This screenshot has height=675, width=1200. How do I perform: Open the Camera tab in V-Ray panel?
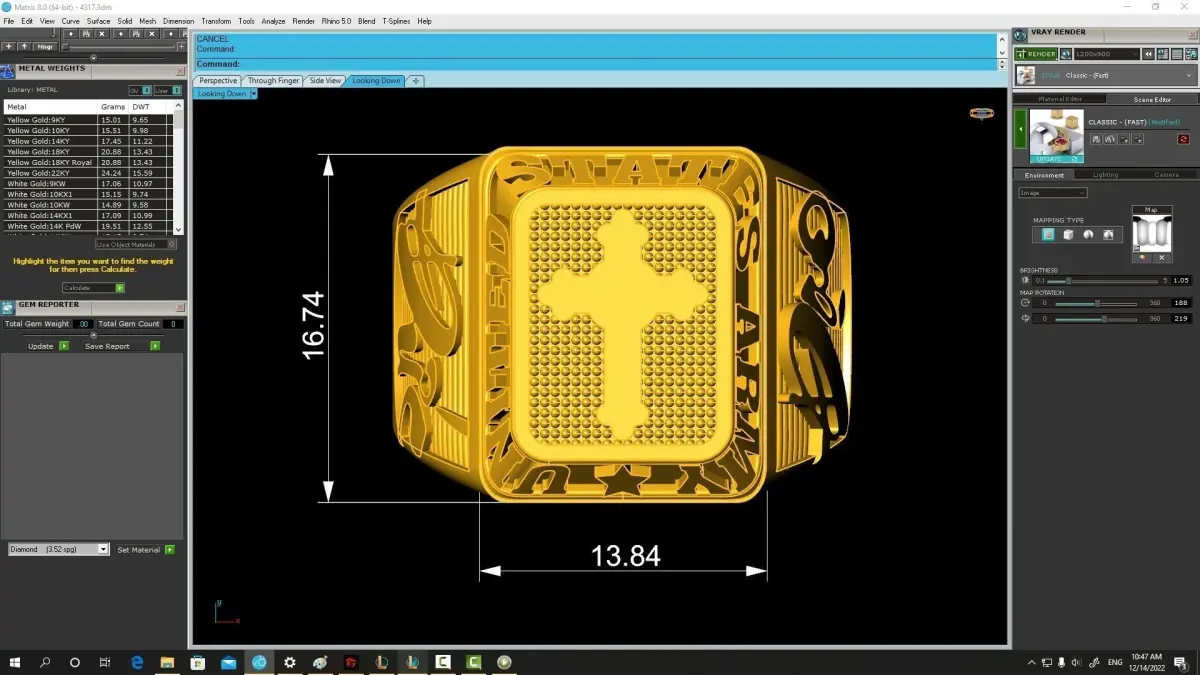1166,175
